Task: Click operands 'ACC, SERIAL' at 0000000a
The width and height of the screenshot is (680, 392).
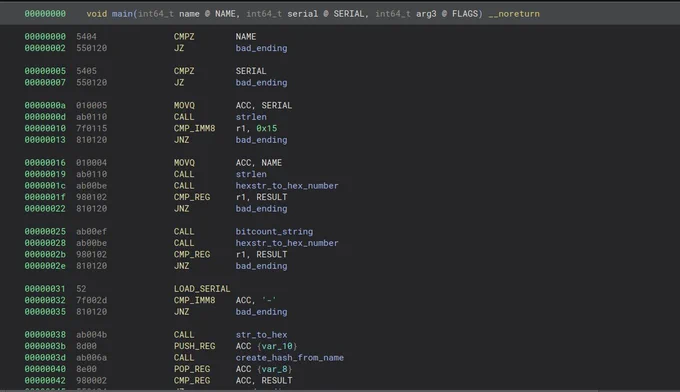Action: click(264, 105)
